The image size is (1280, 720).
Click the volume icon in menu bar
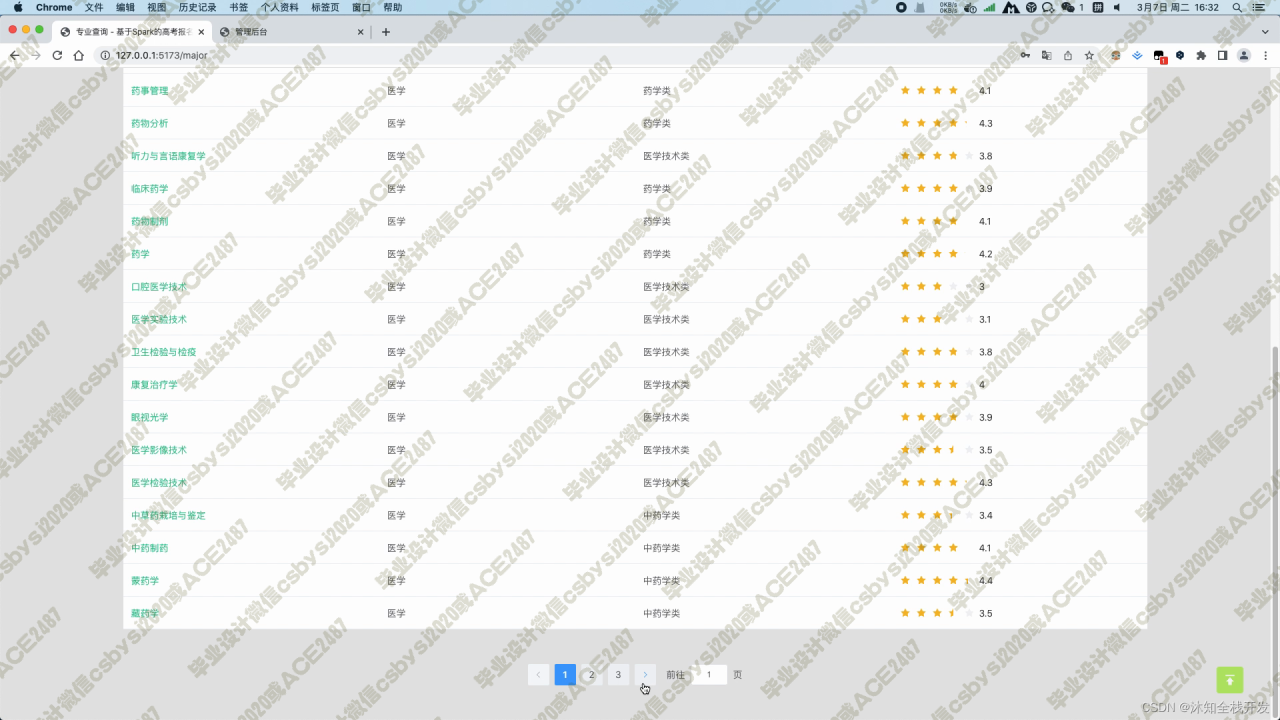click(1117, 7)
